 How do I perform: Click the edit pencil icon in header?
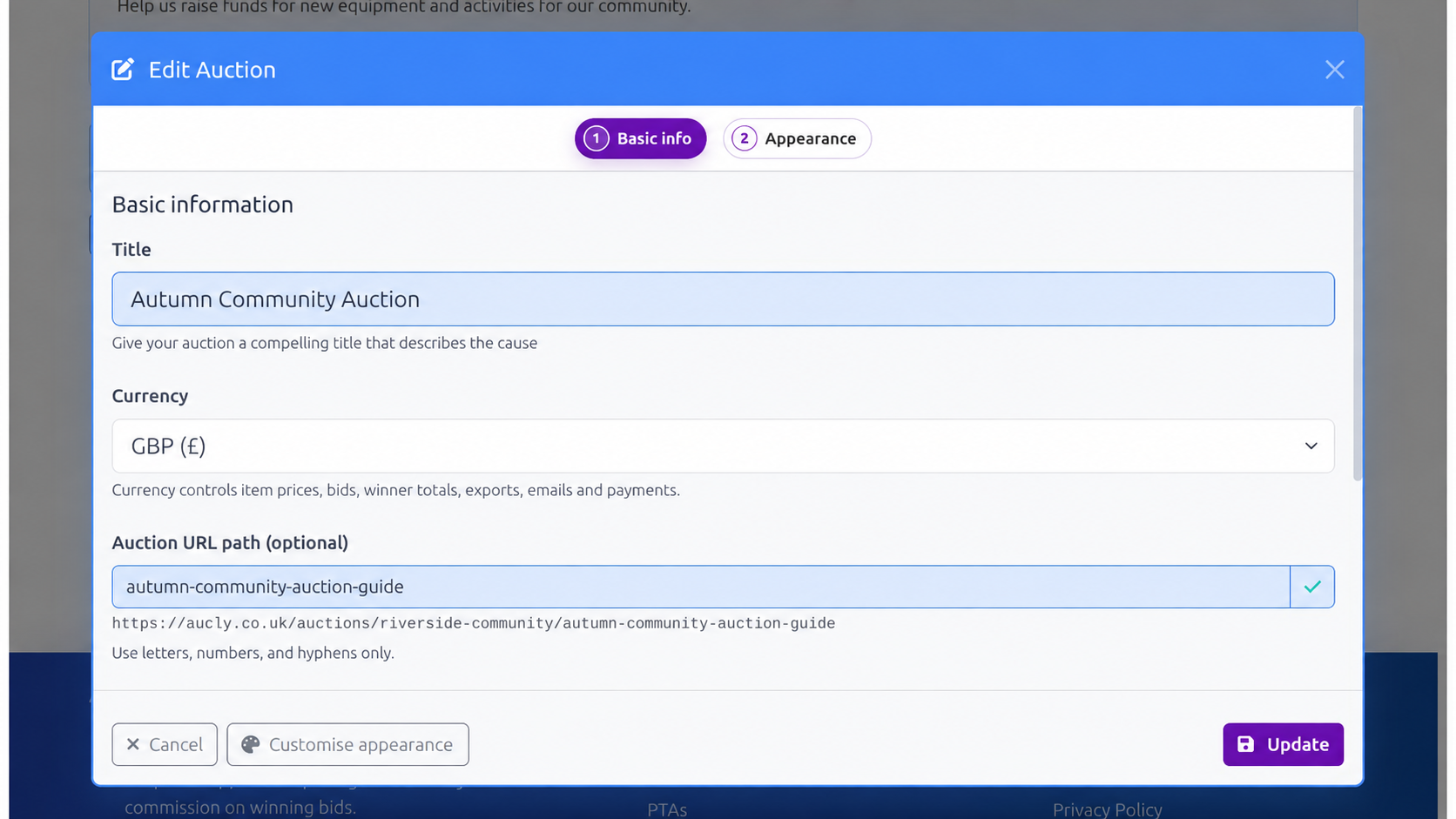(123, 69)
